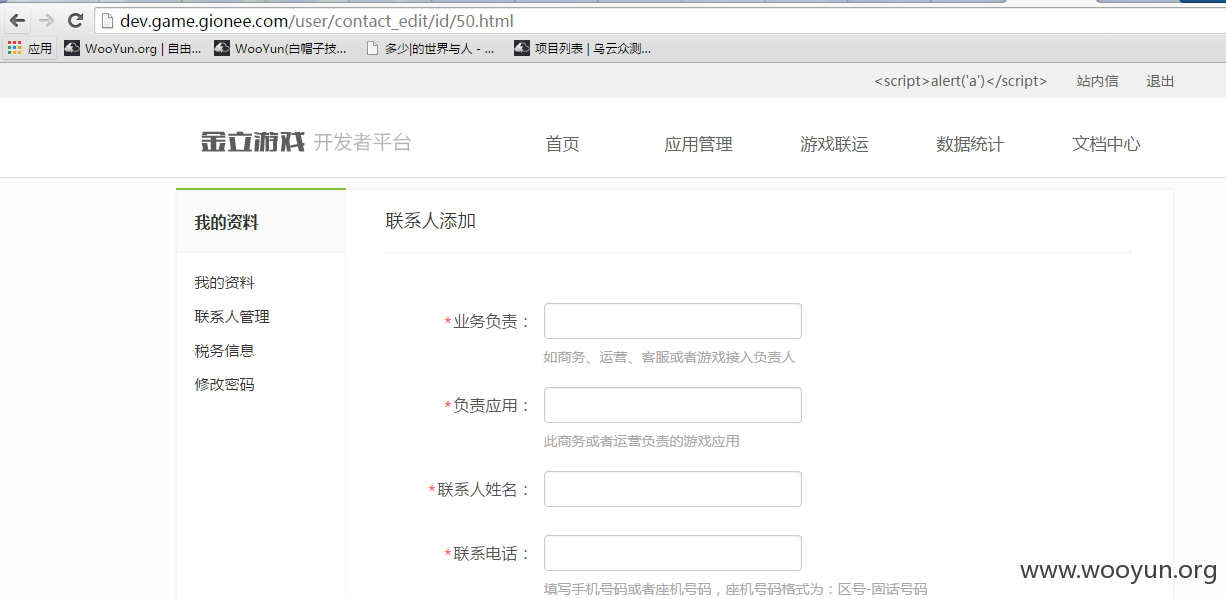Select 修改密码 in sidebar

pos(224,385)
